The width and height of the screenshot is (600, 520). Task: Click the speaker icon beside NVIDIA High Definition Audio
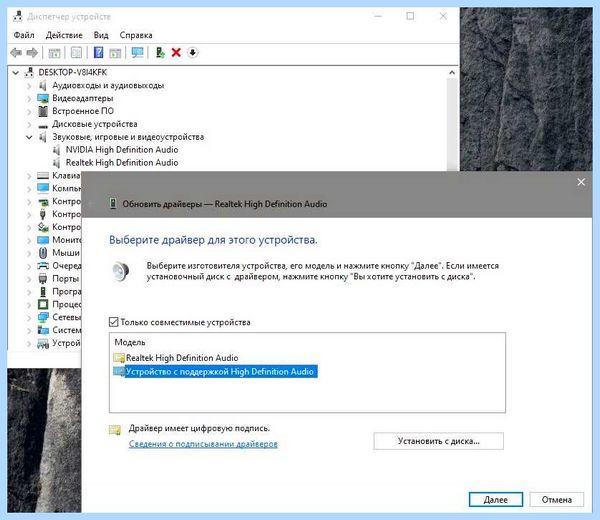pos(57,150)
